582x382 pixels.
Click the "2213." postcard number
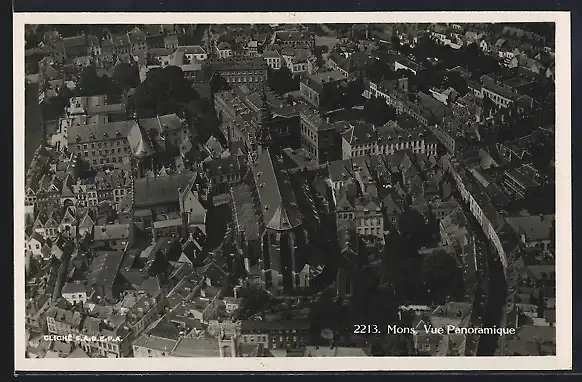coord(366,329)
